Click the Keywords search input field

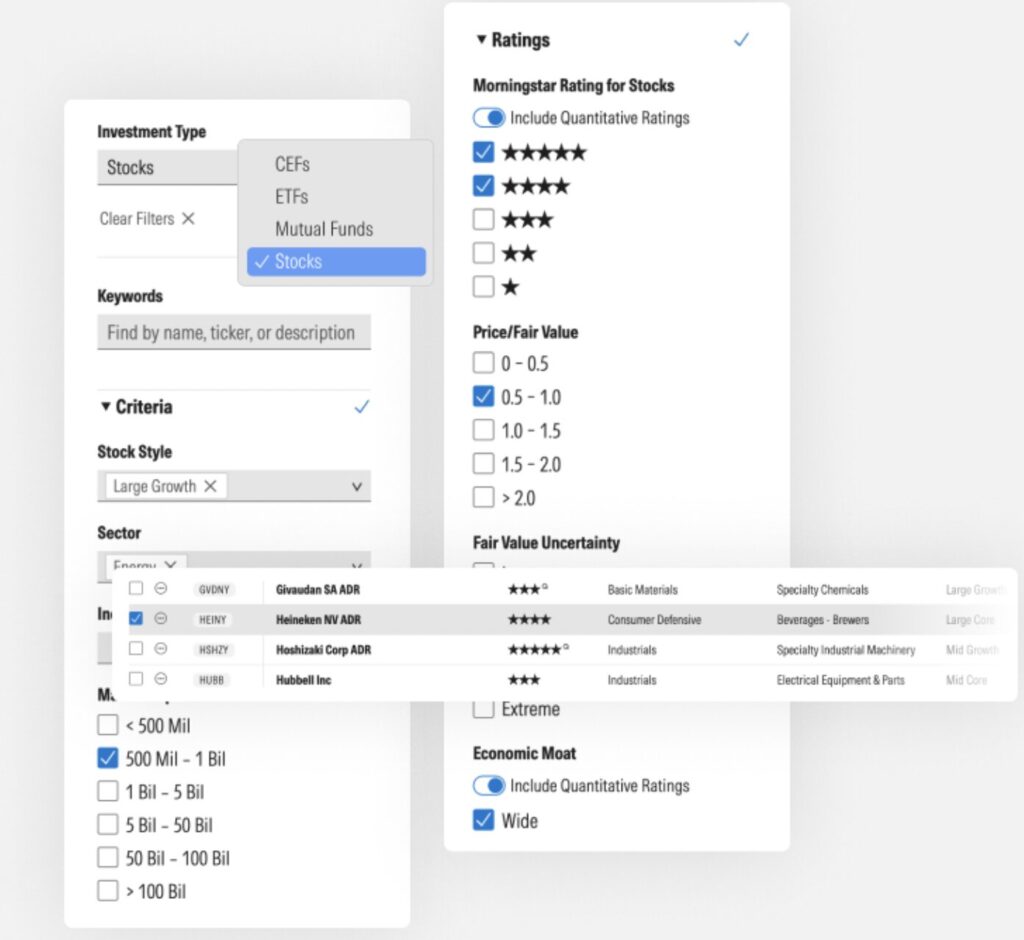pyautogui.click(x=234, y=333)
